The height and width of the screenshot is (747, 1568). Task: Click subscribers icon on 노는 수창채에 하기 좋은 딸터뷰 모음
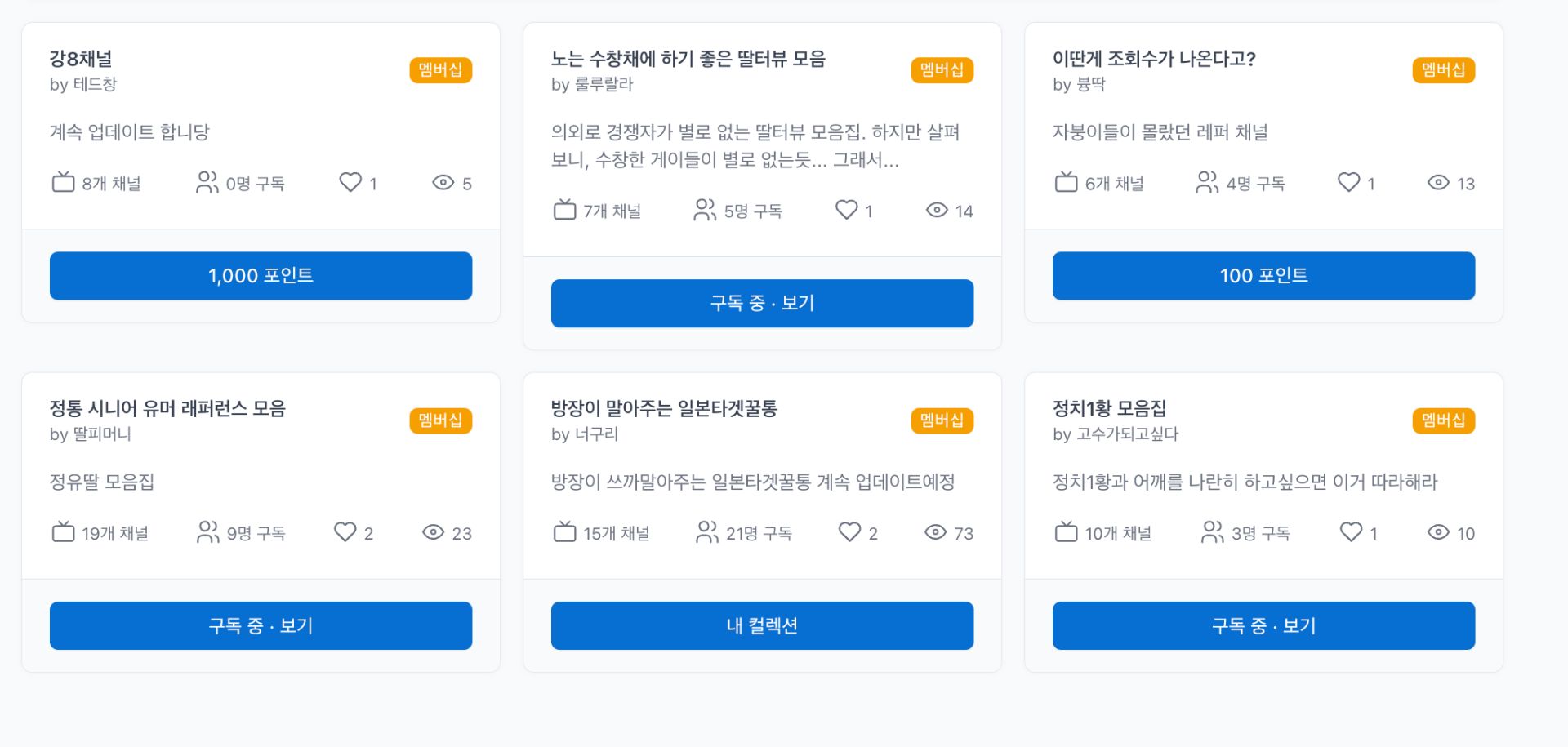pos(704,210)
